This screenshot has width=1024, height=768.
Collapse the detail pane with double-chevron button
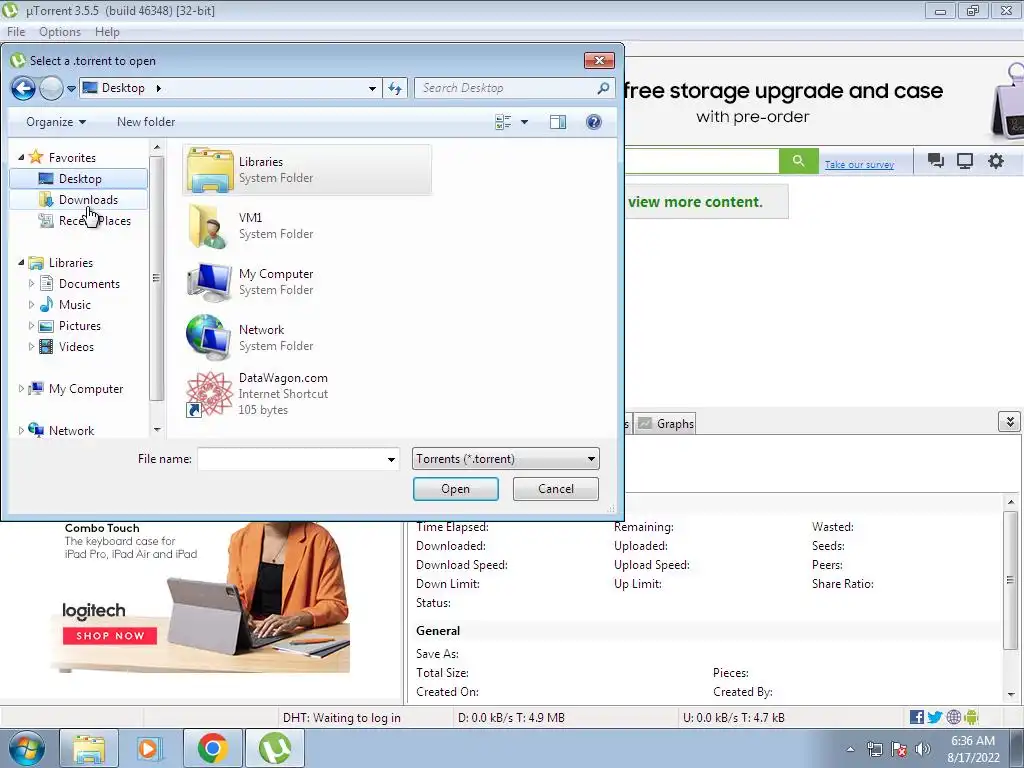pos(1010,422)
